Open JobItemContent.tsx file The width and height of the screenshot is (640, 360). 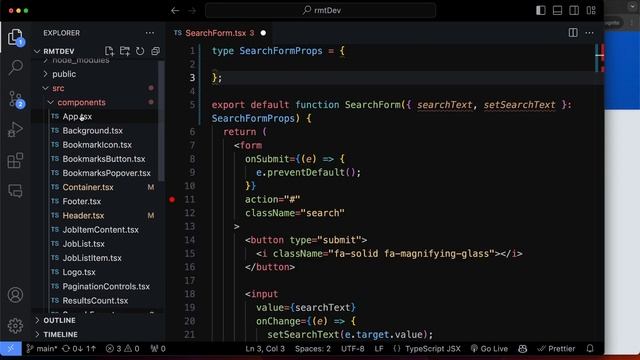(100, 230)
